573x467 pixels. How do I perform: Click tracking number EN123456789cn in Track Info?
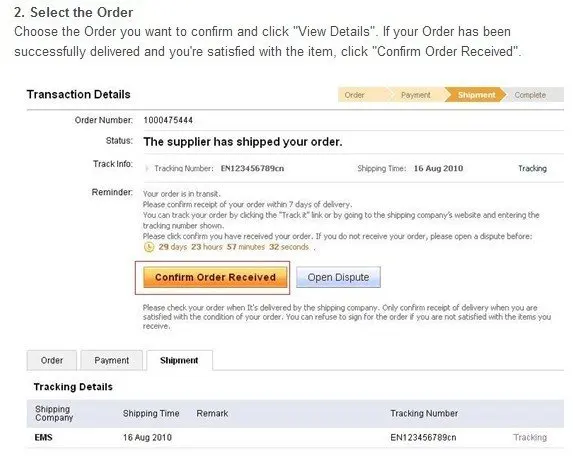(x=252, y=168)
